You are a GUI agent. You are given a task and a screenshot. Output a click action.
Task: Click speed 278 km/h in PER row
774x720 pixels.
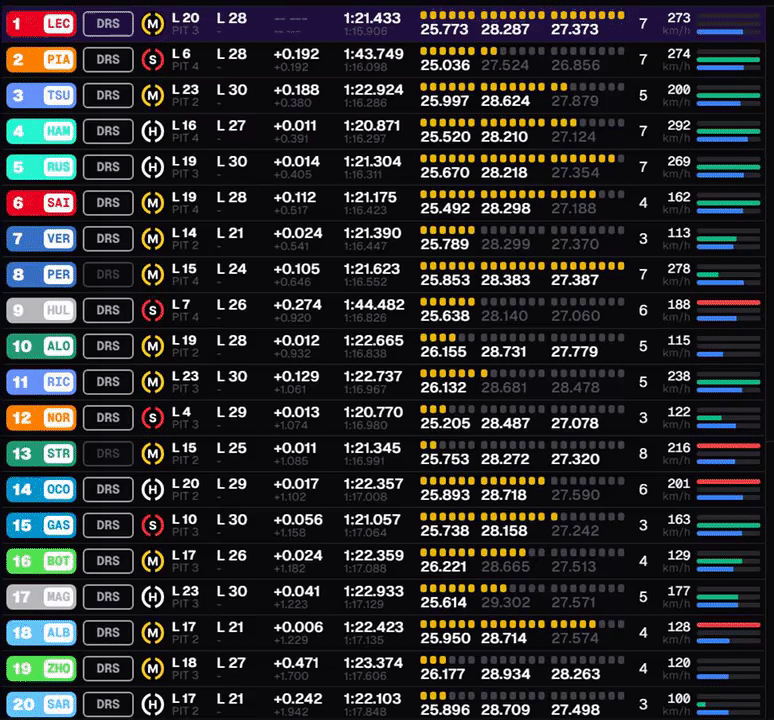[679, 269]
